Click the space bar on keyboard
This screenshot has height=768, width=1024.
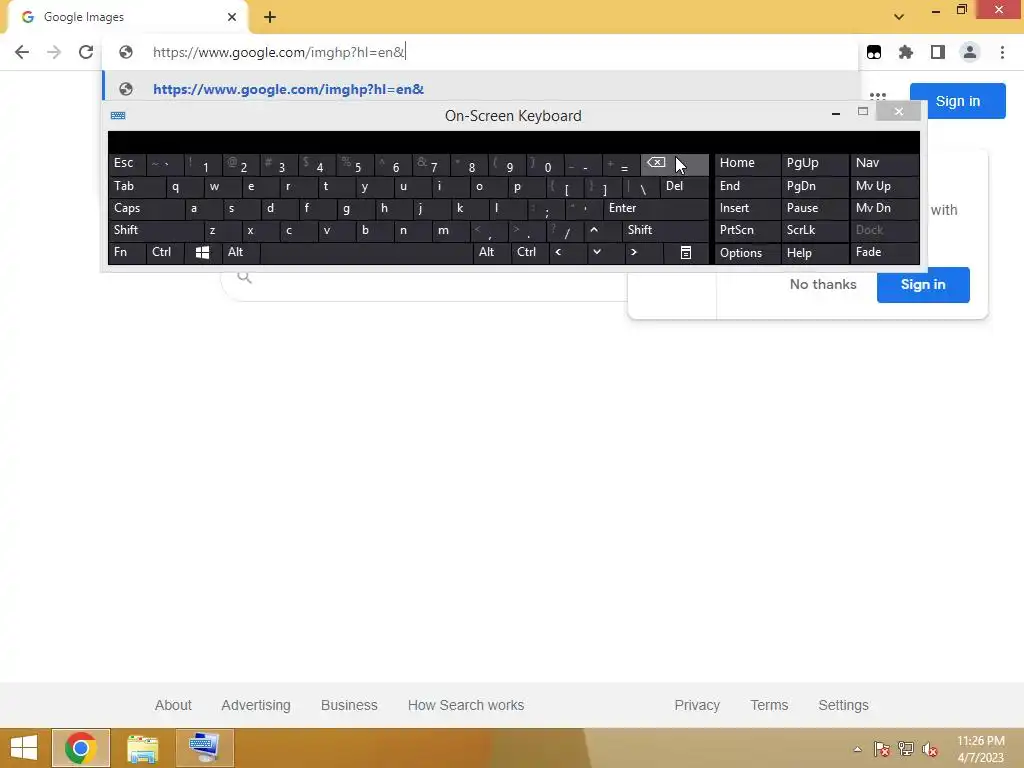click(366, 252)
